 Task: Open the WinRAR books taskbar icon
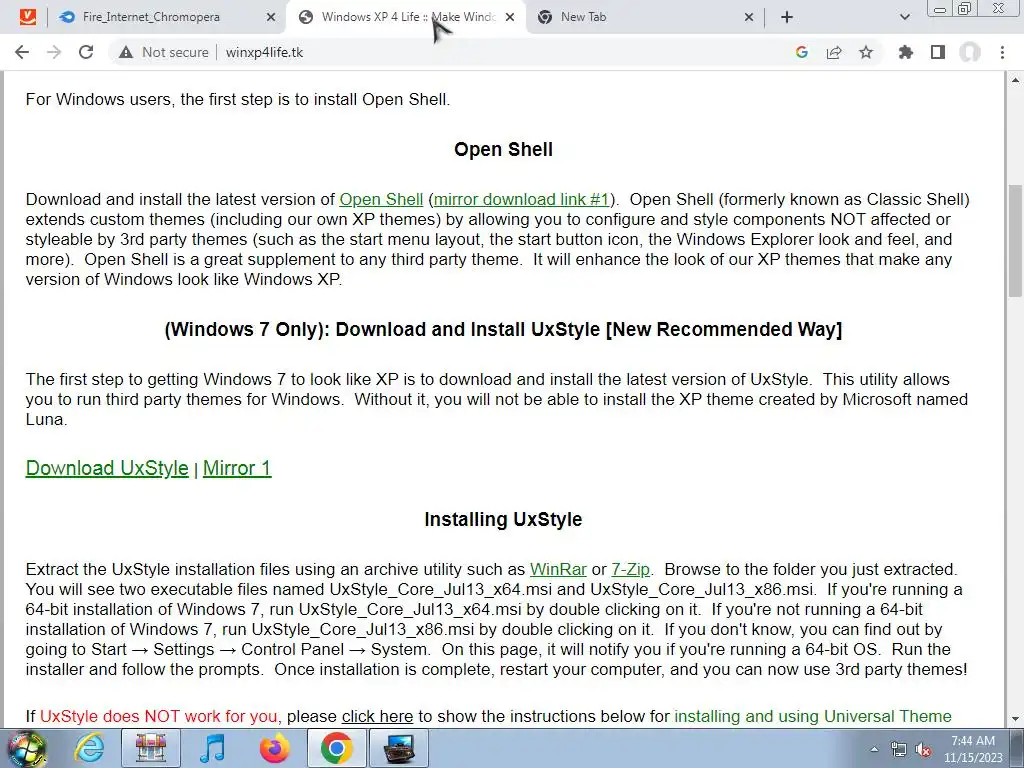pos(151,748)
